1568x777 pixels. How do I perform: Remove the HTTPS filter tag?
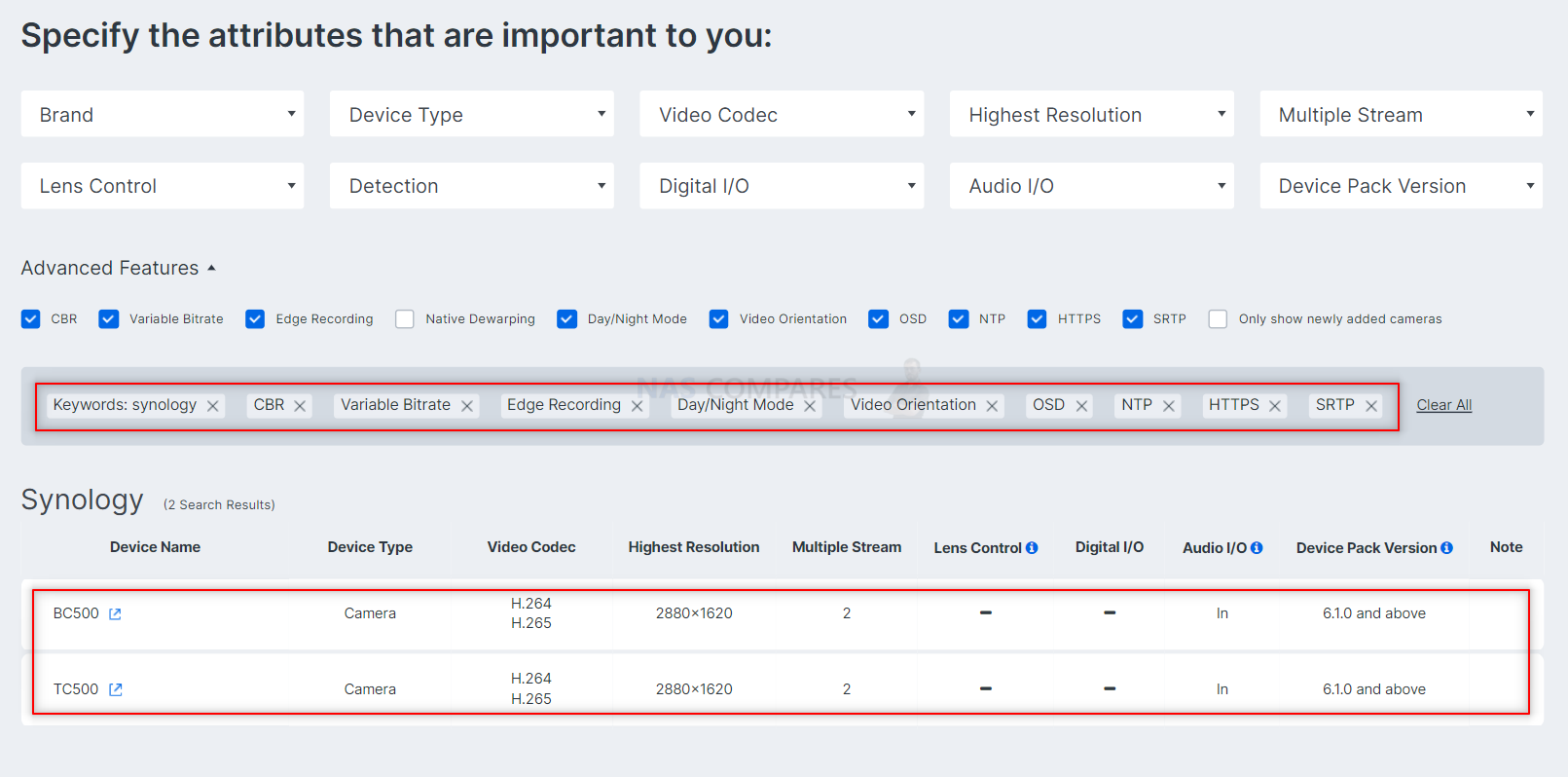tap(1275, 406)
